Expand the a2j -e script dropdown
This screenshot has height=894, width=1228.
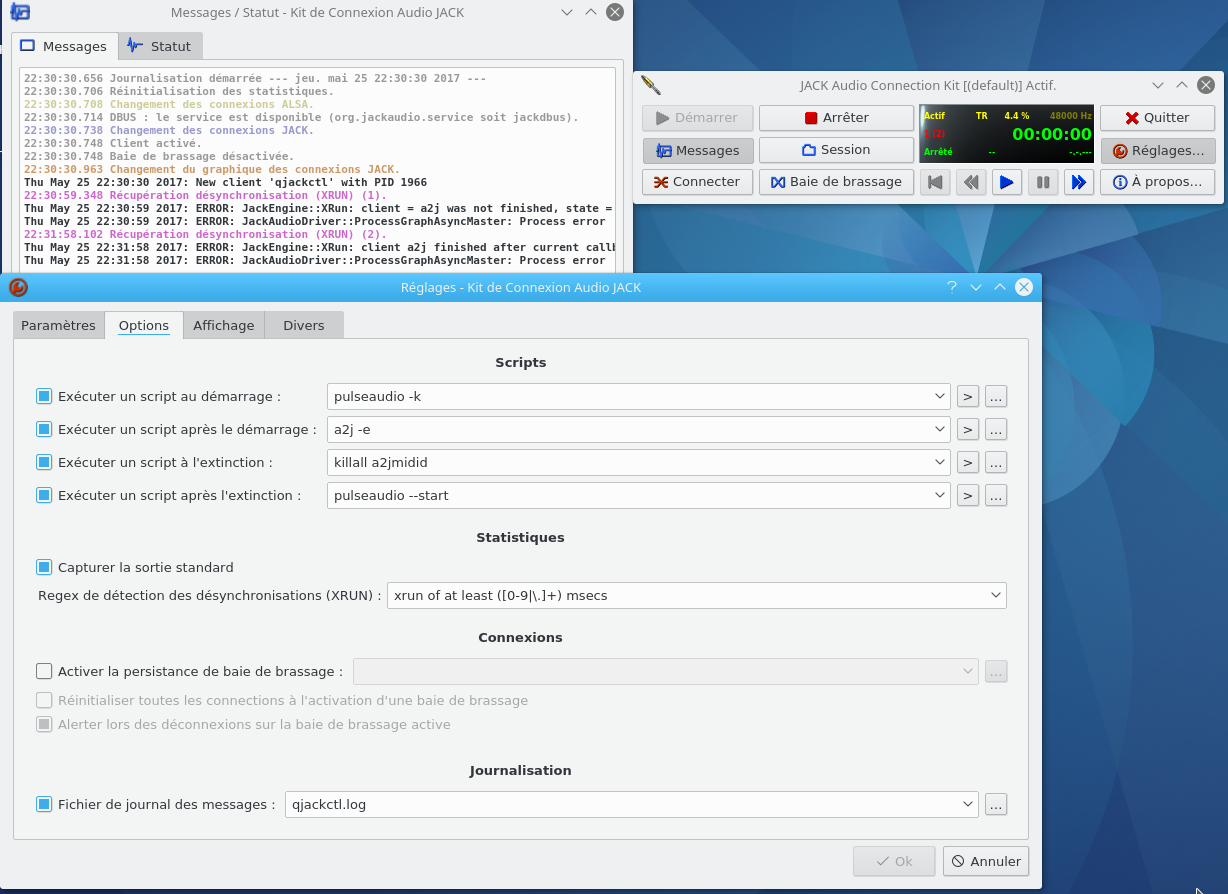939,430
